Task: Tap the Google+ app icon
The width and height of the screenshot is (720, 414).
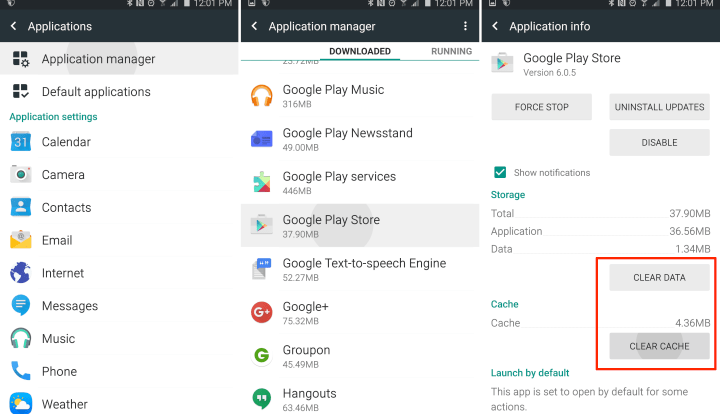Action: (262, 313)
